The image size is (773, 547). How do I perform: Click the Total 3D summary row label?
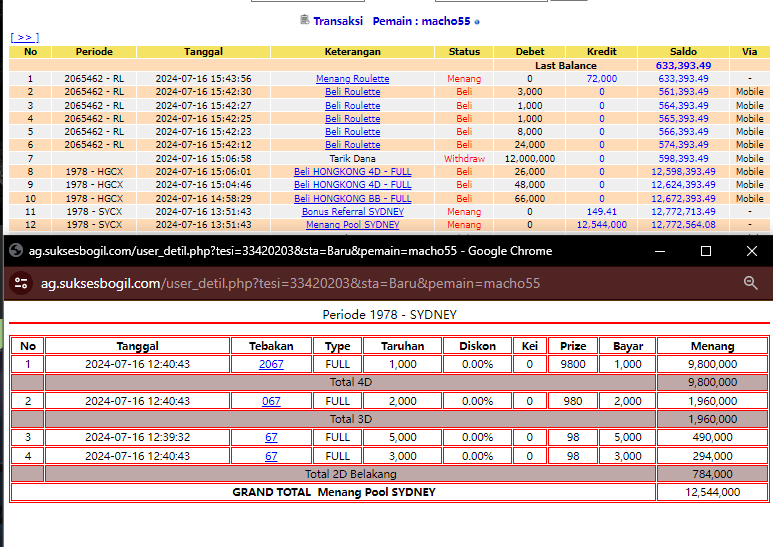(351, 419)
